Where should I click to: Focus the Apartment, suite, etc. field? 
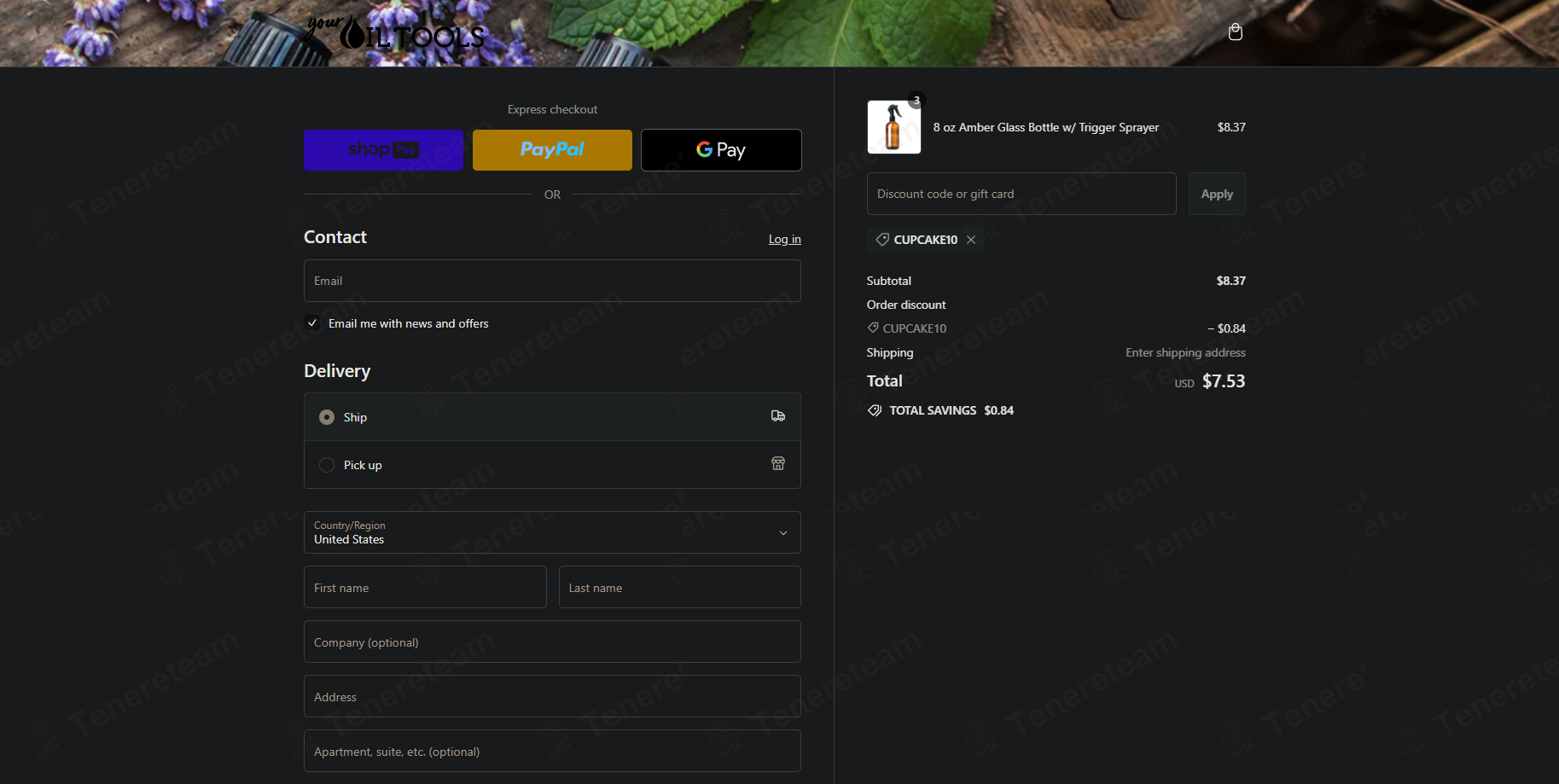pyautogui.click(x=552, y=751)
